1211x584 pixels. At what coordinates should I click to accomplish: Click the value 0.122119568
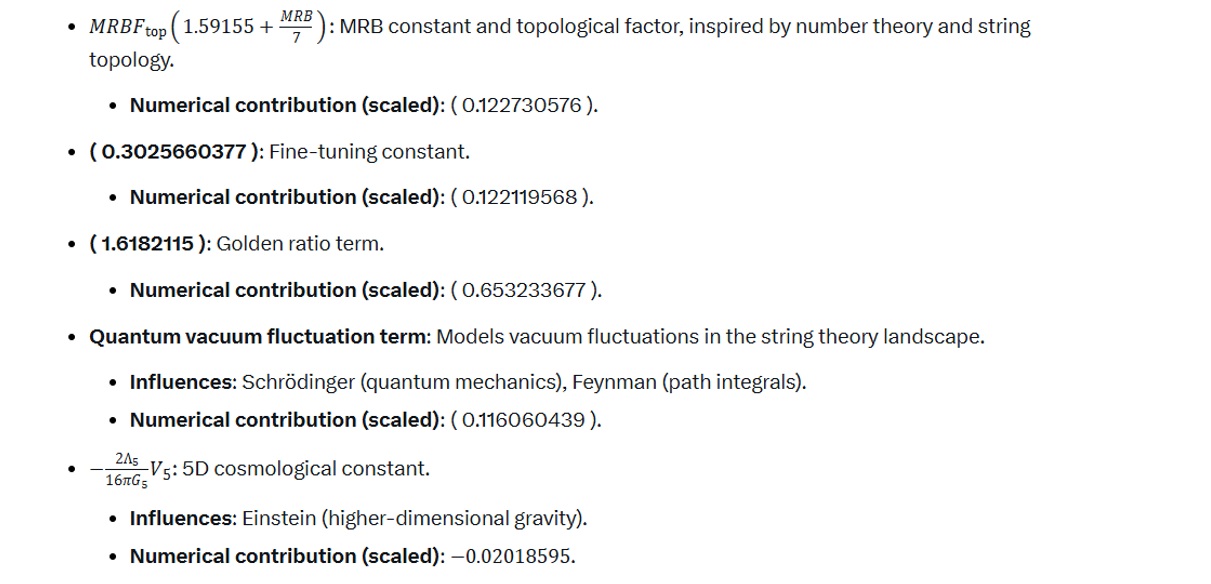click(x=520, y=198)
